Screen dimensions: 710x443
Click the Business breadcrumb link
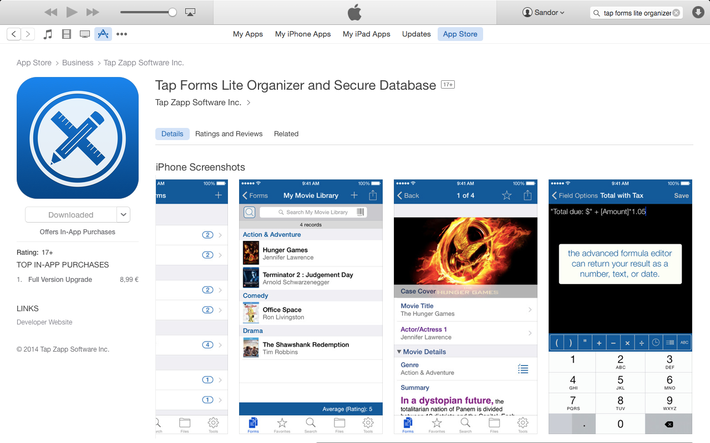click(77, 62)
